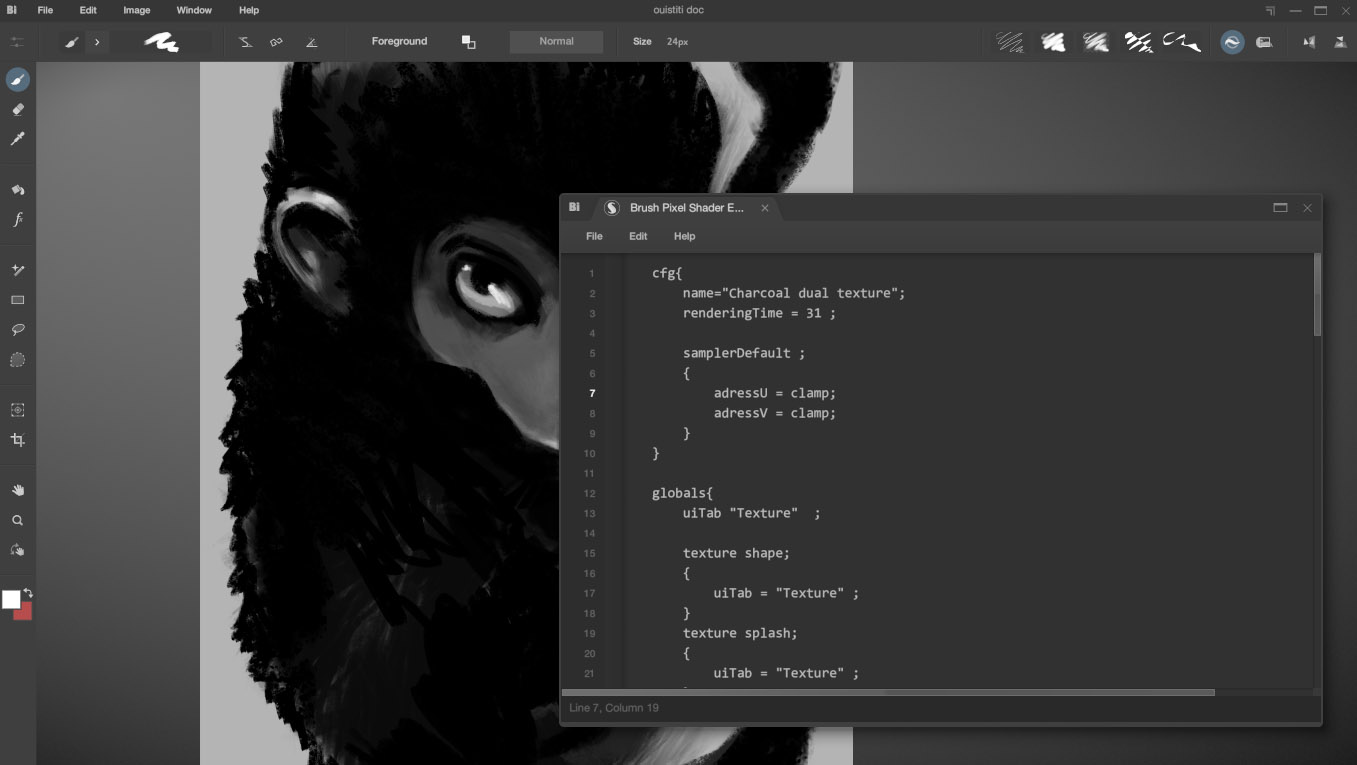Open the Image menu
Viewport: 1357px width, 765px height.
(x=137, y=10)
